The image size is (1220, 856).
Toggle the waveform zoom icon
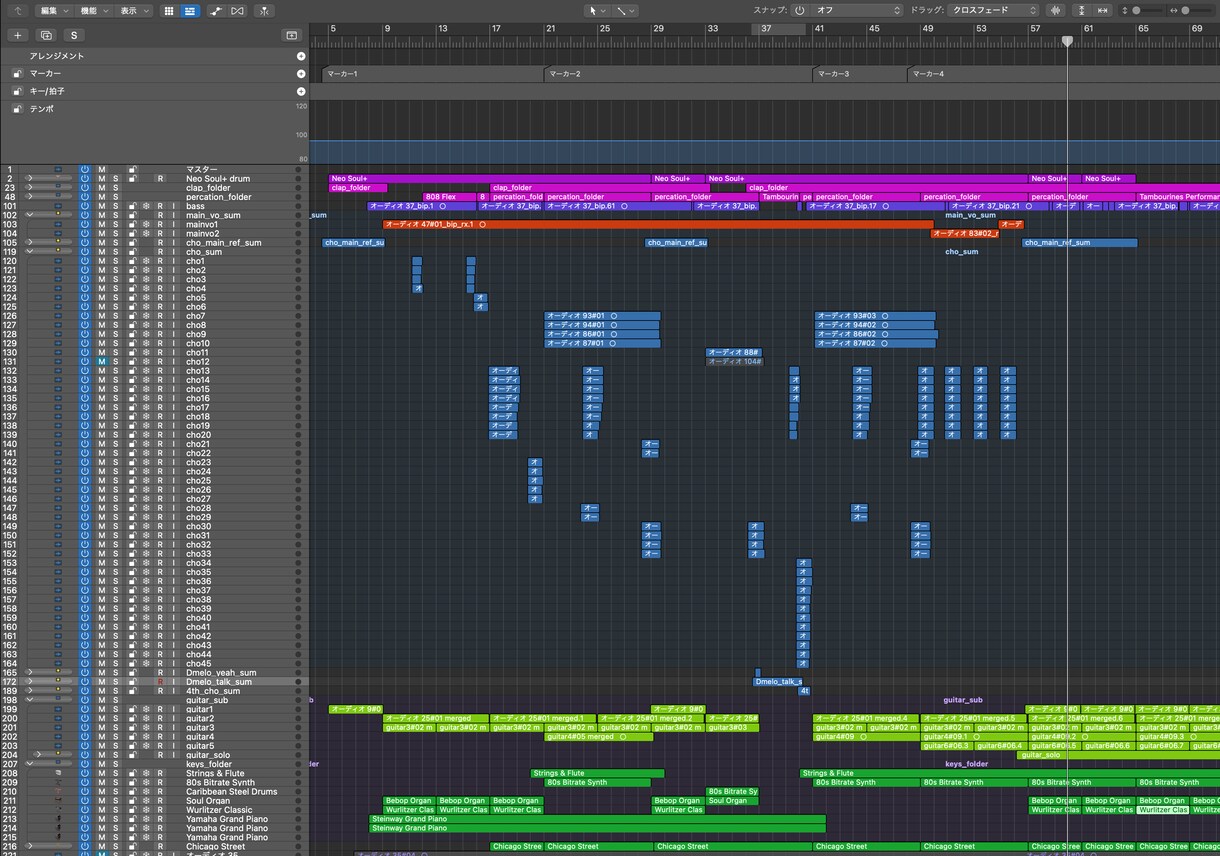coord(1056,10)
